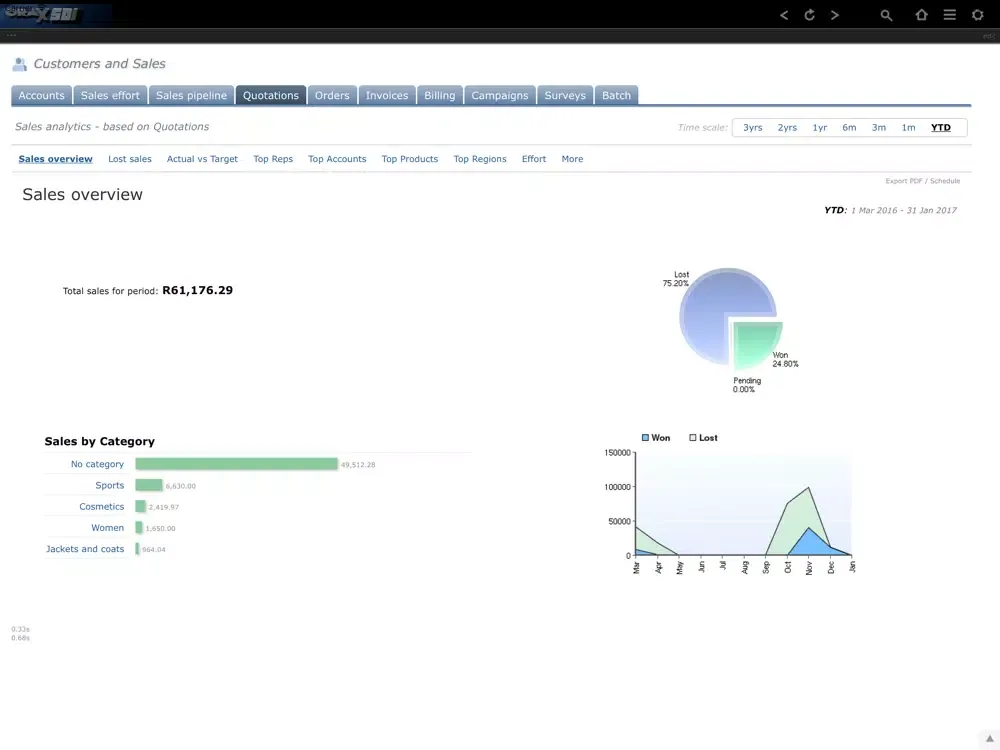Viewport: 1000px width, 750px height.
Task: Go to home via the house icon
Action: pyautogui.click(x=921, y=15)
